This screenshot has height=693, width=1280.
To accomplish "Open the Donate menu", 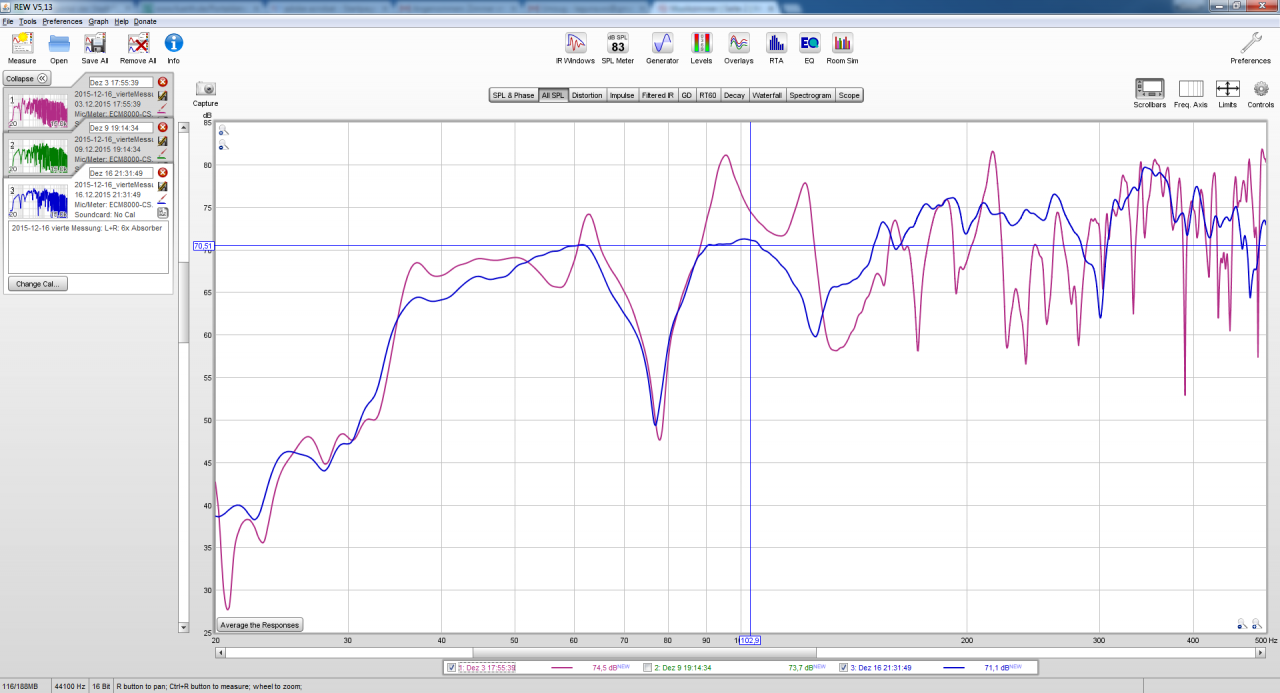I will point(146,21).
